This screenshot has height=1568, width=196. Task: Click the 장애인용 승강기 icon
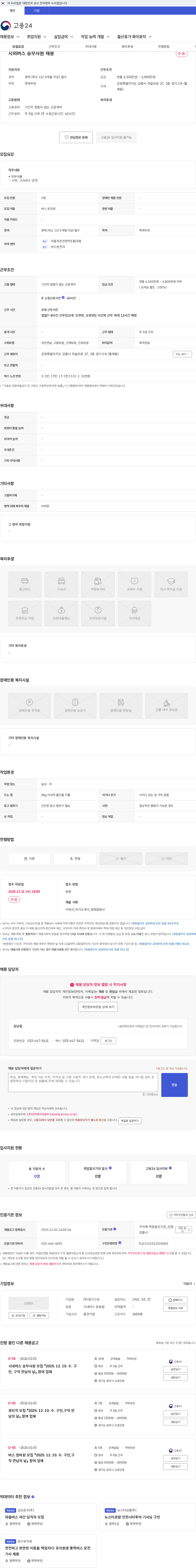(75, 705)
